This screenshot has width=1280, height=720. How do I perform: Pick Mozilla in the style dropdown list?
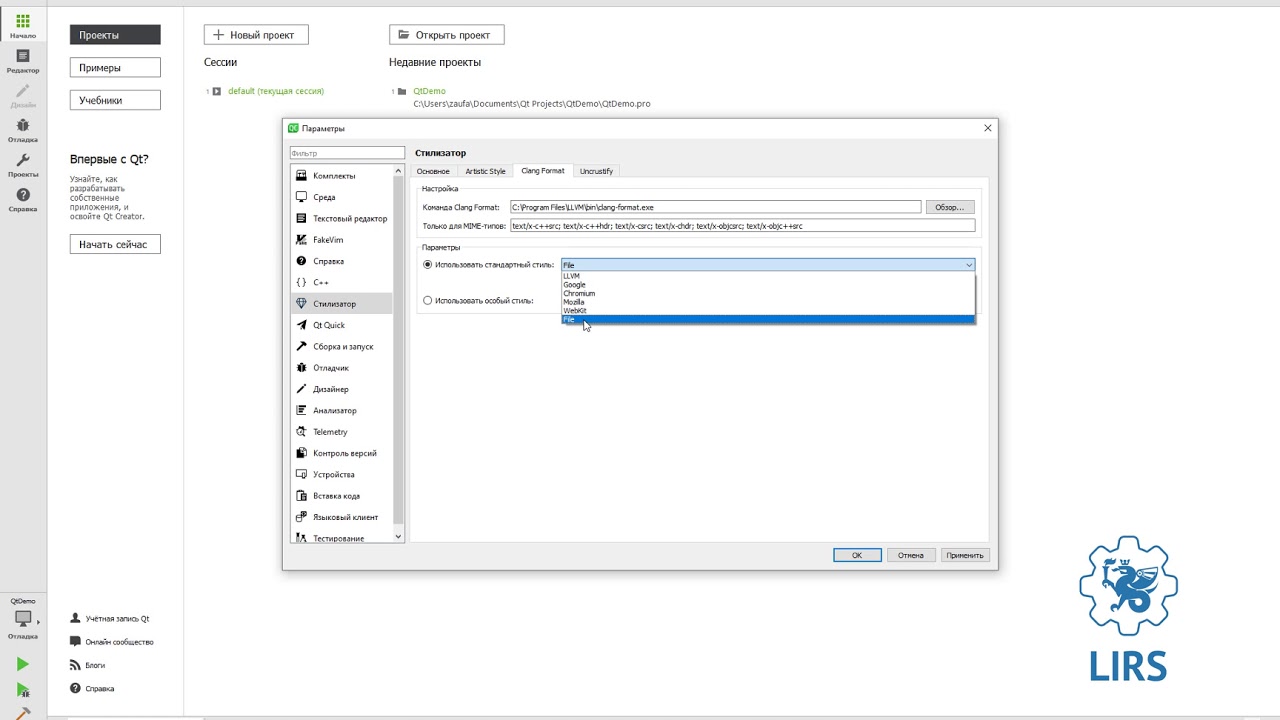coord(768,302)
